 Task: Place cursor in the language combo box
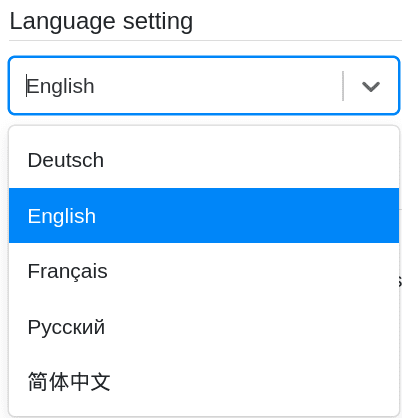pyautogui.click(x=204, y=86)
